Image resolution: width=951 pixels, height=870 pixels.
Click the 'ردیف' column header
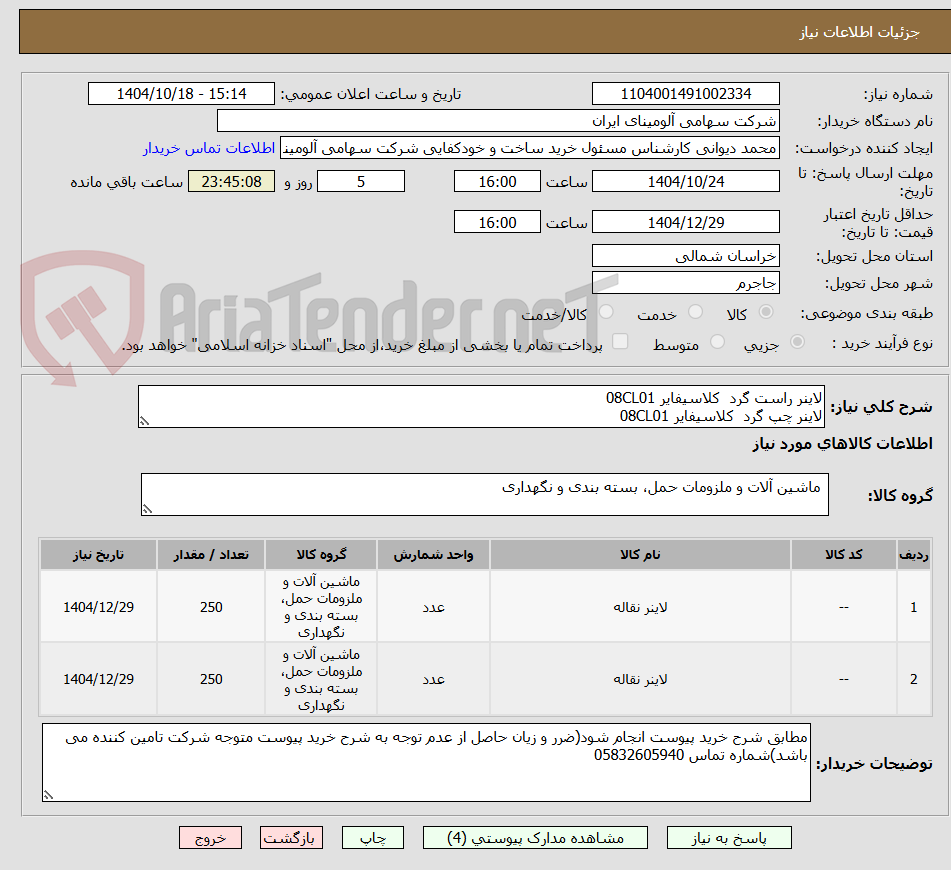point(913,555)
